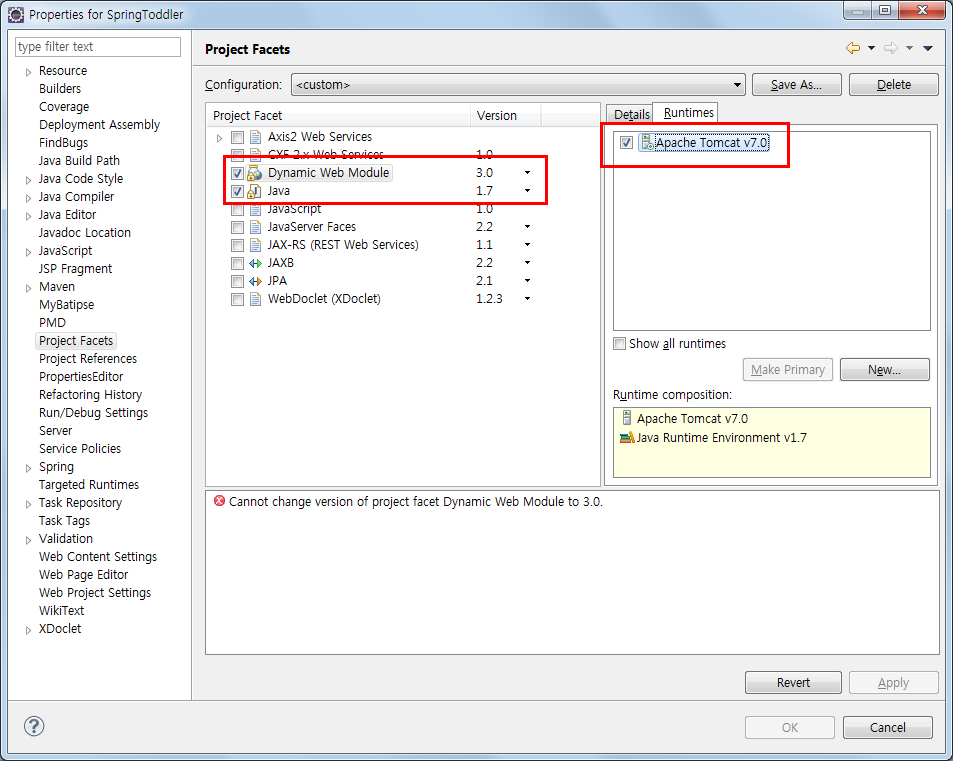Expand the Resource tree node
Viewport: 953px width, 761px height.
point(28,72)
